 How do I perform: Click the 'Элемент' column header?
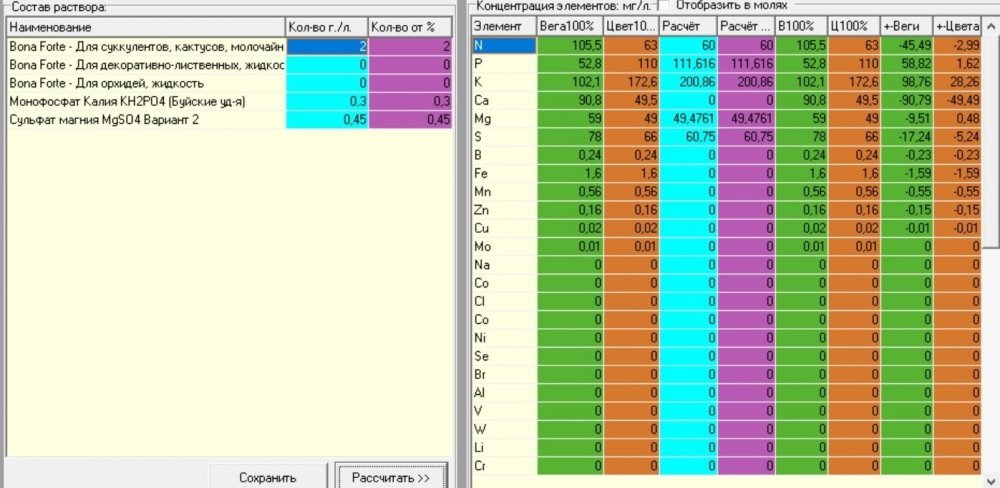coord(504,27)
